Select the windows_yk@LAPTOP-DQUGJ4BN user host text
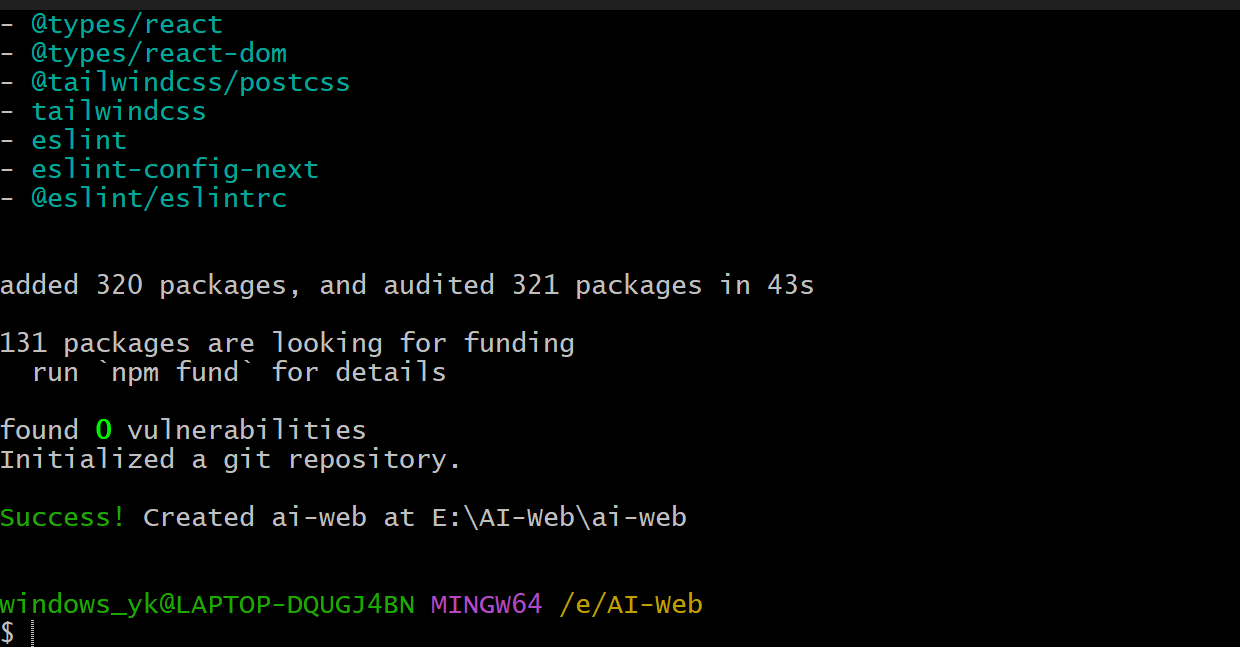The width and height of the screenshot is (1240, 647). click(207, 605)
